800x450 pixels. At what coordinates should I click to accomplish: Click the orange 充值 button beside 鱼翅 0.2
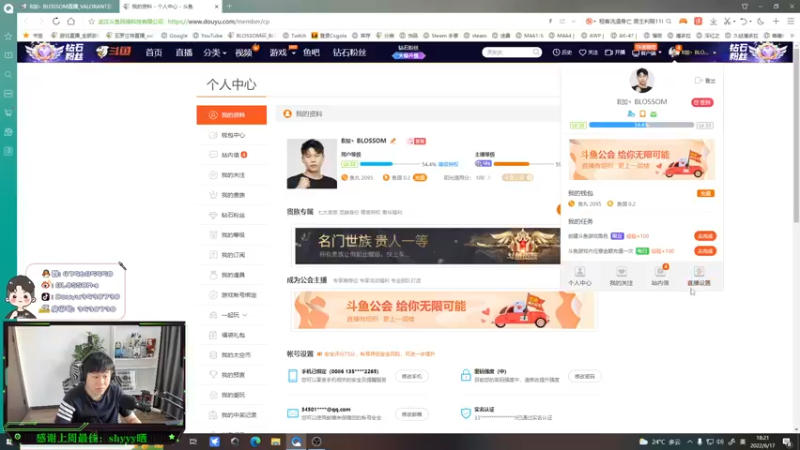(420, 178)
